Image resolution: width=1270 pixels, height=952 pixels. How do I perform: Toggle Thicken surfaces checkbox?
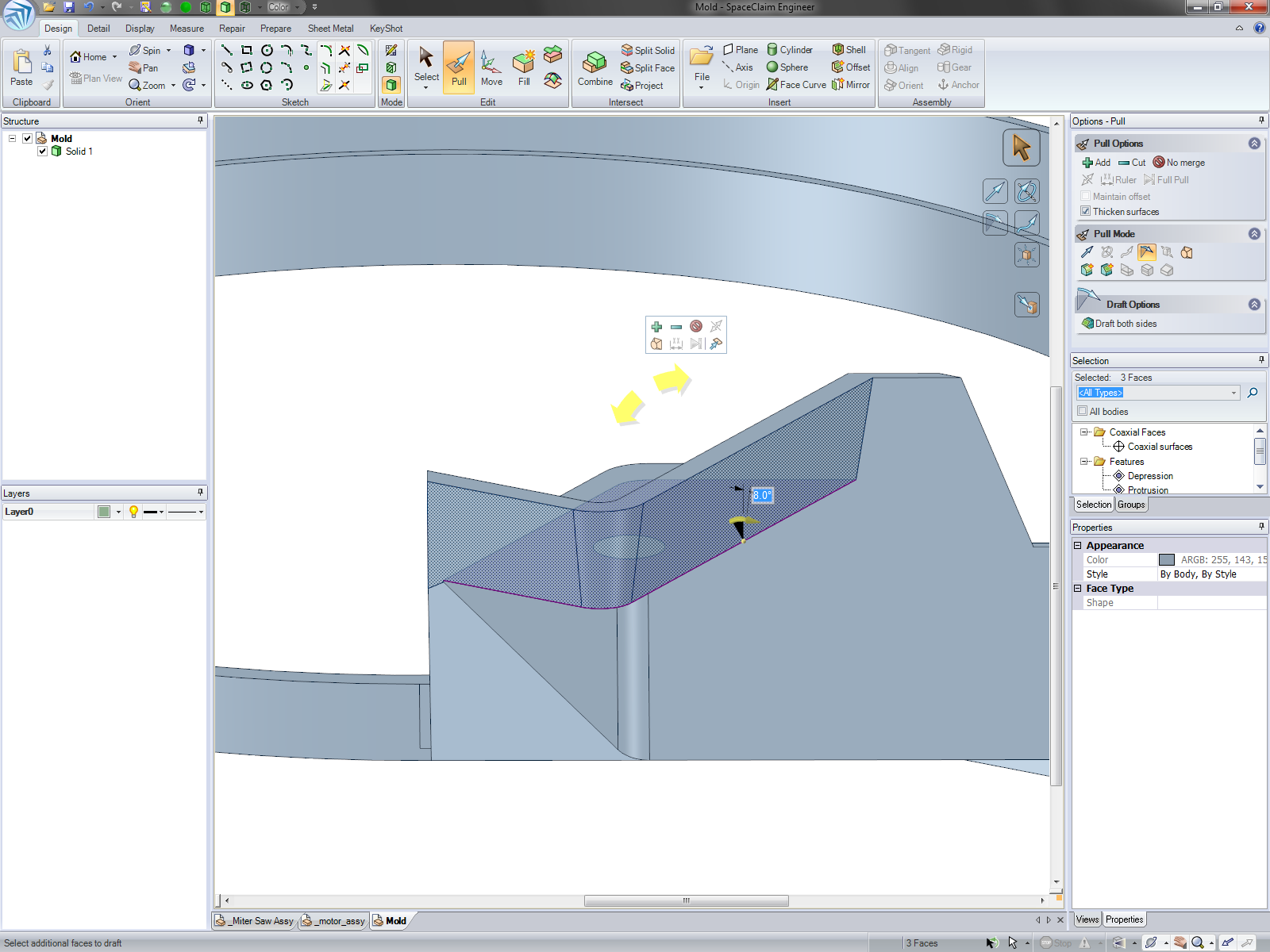(1085, 212)
